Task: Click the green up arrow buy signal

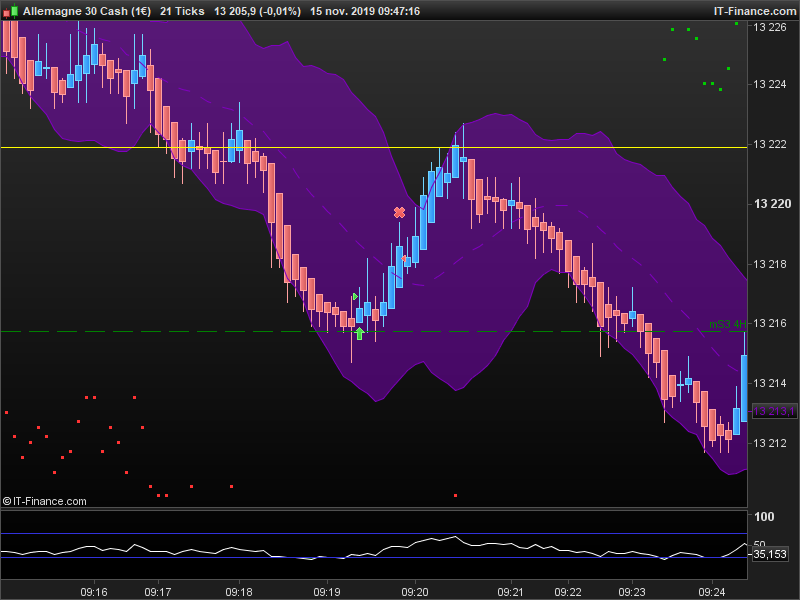Action: [359, 333]
